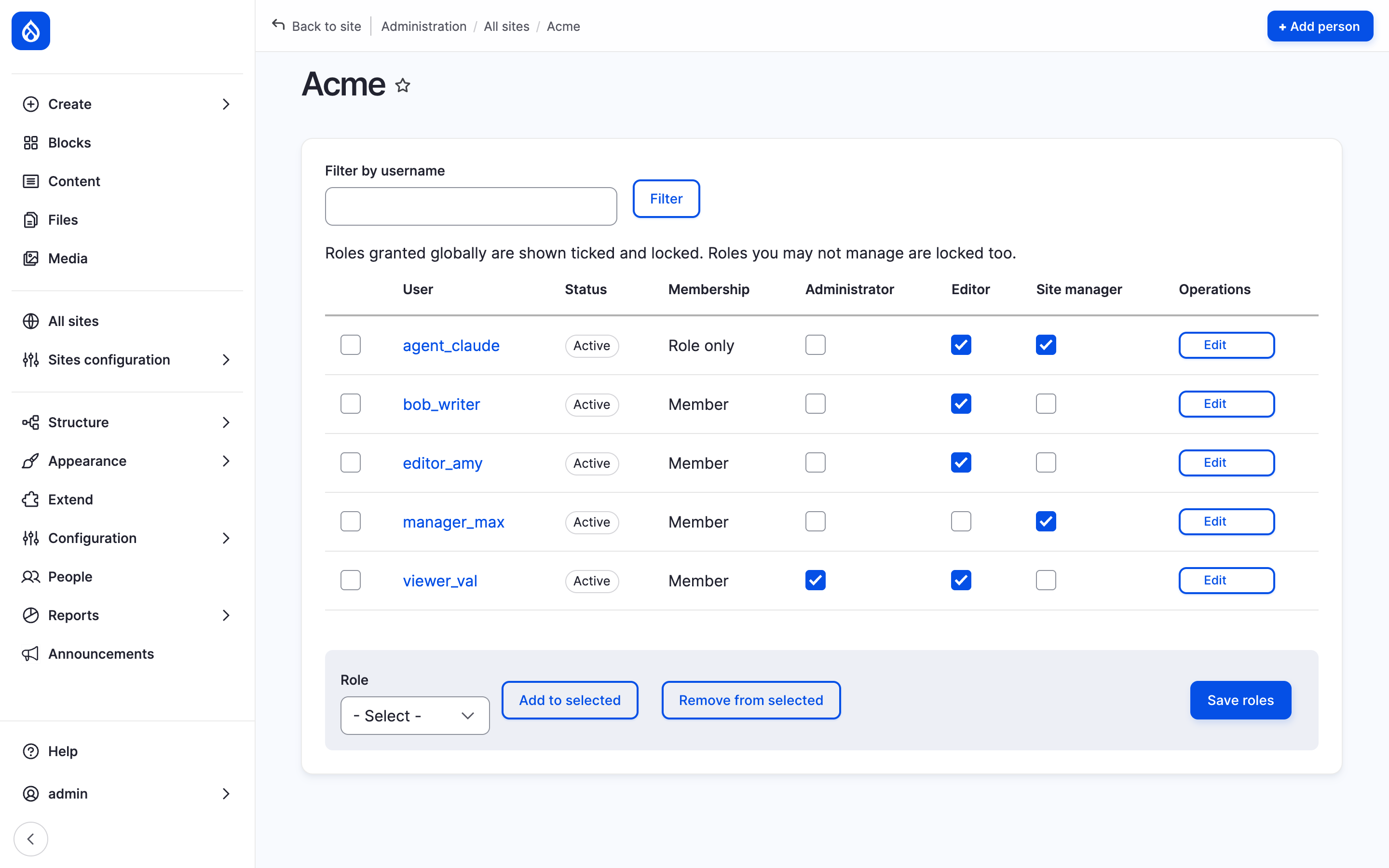Expand the Create submenu chevron
The image size is (1389, 868).
226,104
